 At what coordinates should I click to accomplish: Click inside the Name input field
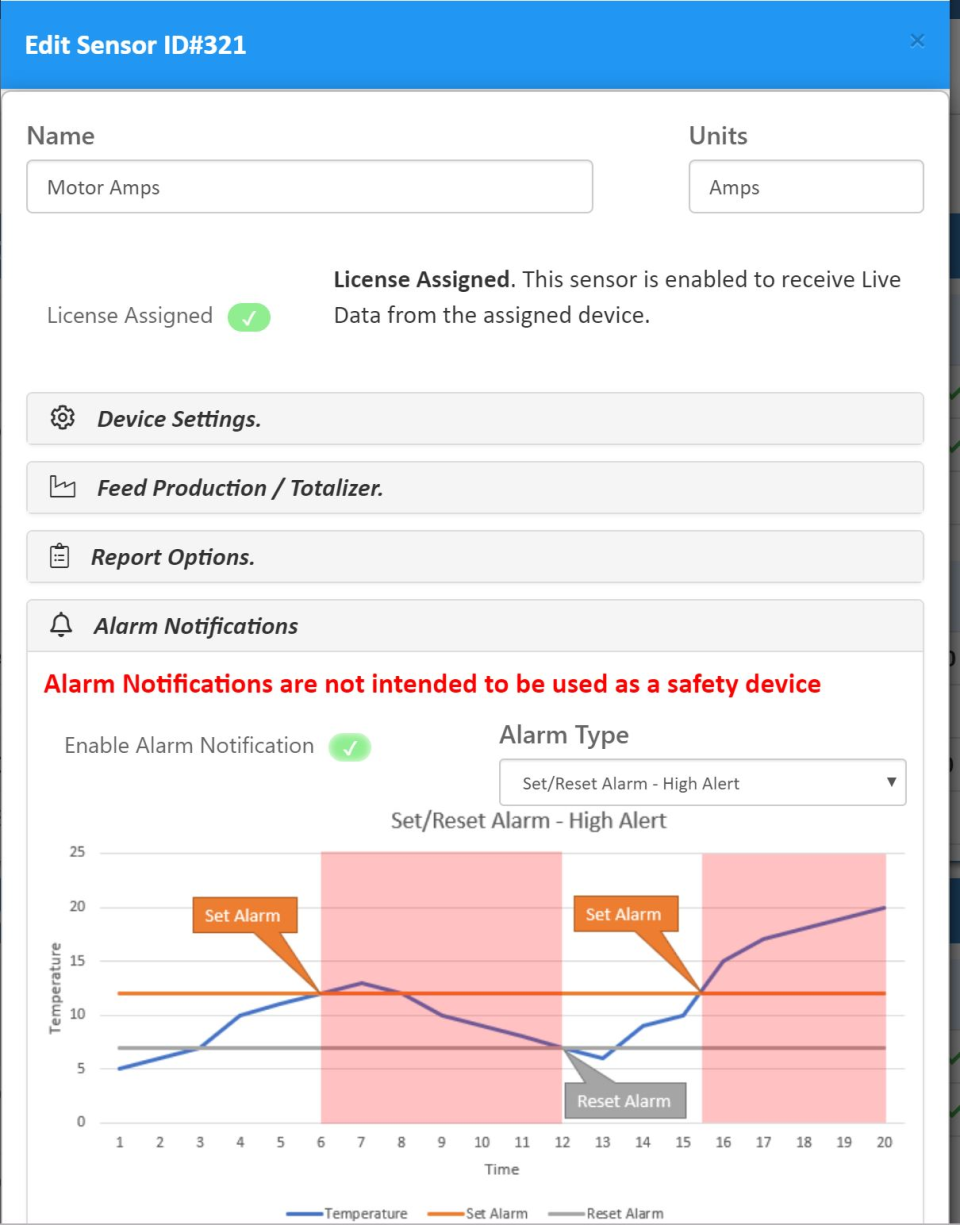(310, 186)
